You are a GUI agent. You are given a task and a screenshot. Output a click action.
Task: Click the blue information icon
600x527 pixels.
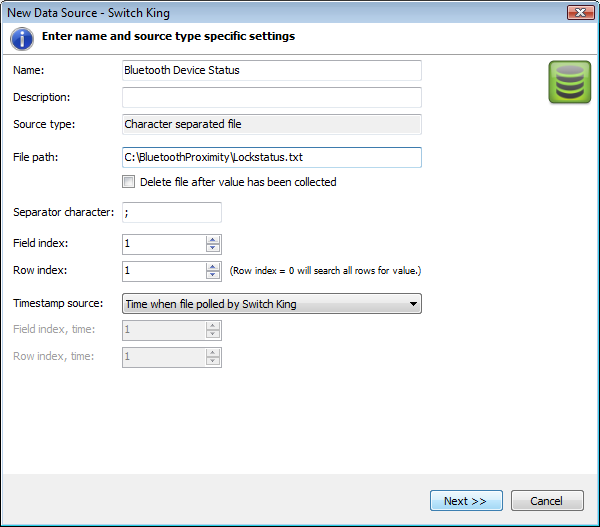pyautogui.click(x=22, y=39)
